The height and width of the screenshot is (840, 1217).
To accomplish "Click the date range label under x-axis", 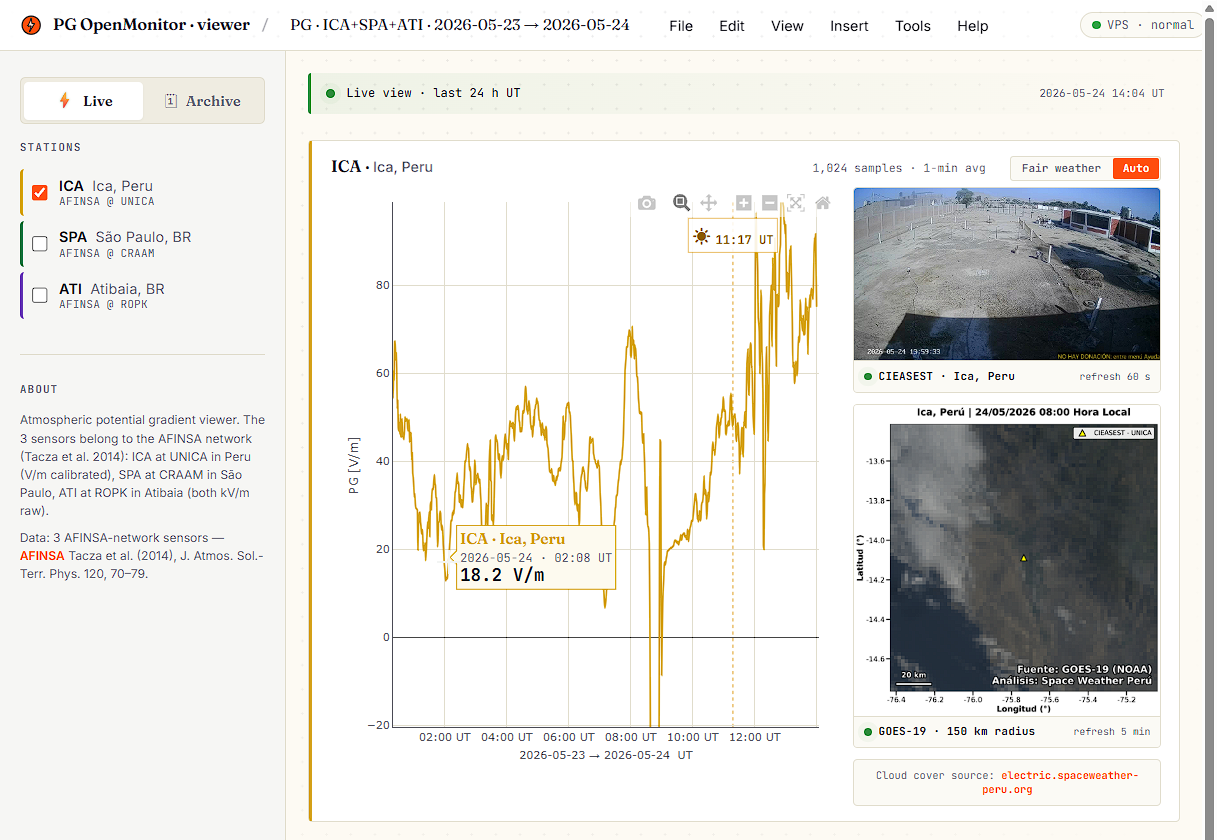I will [x=606, y=755].
